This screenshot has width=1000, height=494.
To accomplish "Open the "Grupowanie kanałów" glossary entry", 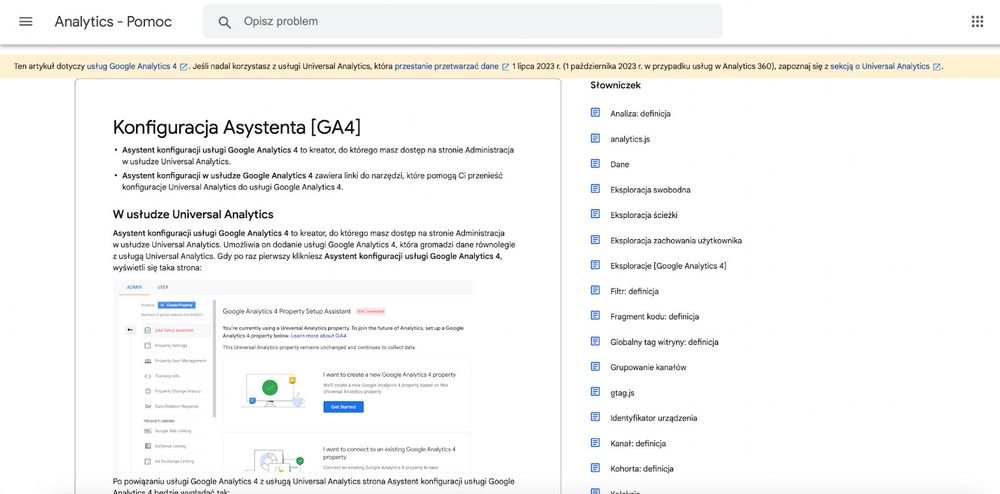I will (x=648, y=368).
